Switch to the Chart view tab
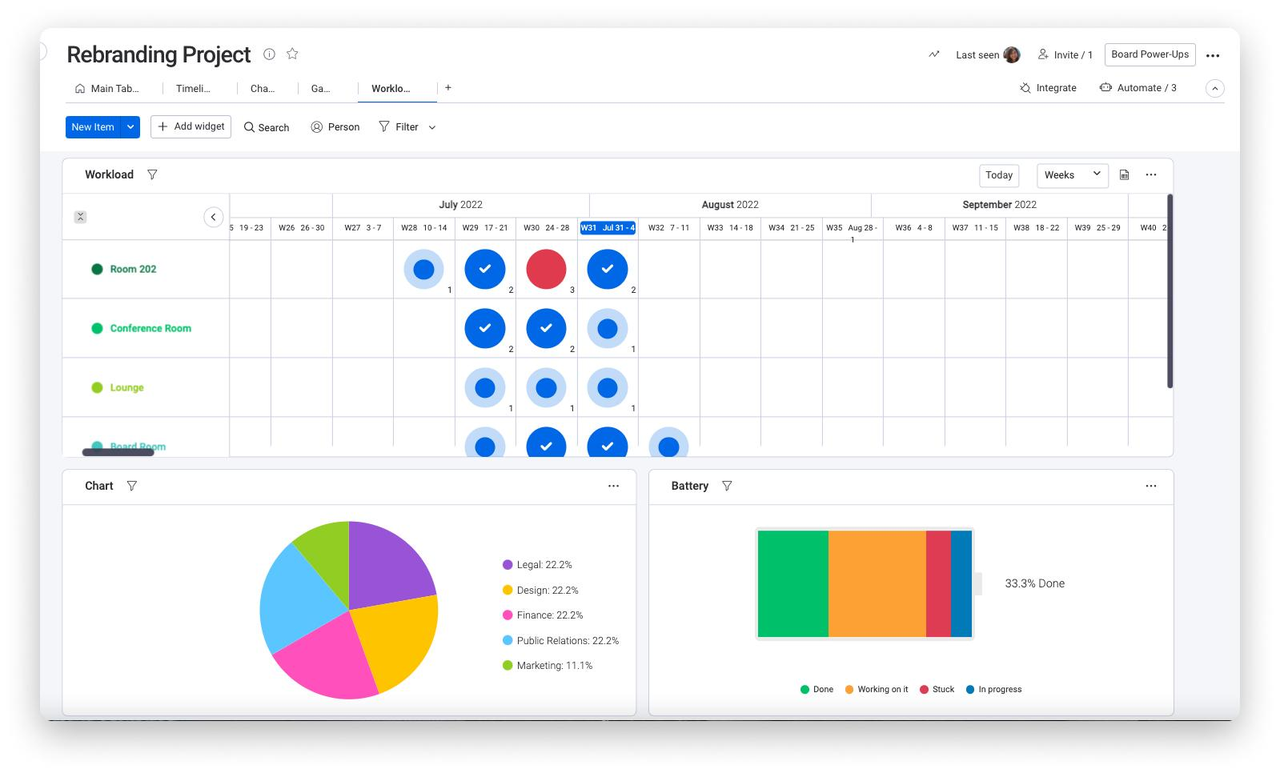The width and height of the screenshot is (1280, 773). pos(263,89)
